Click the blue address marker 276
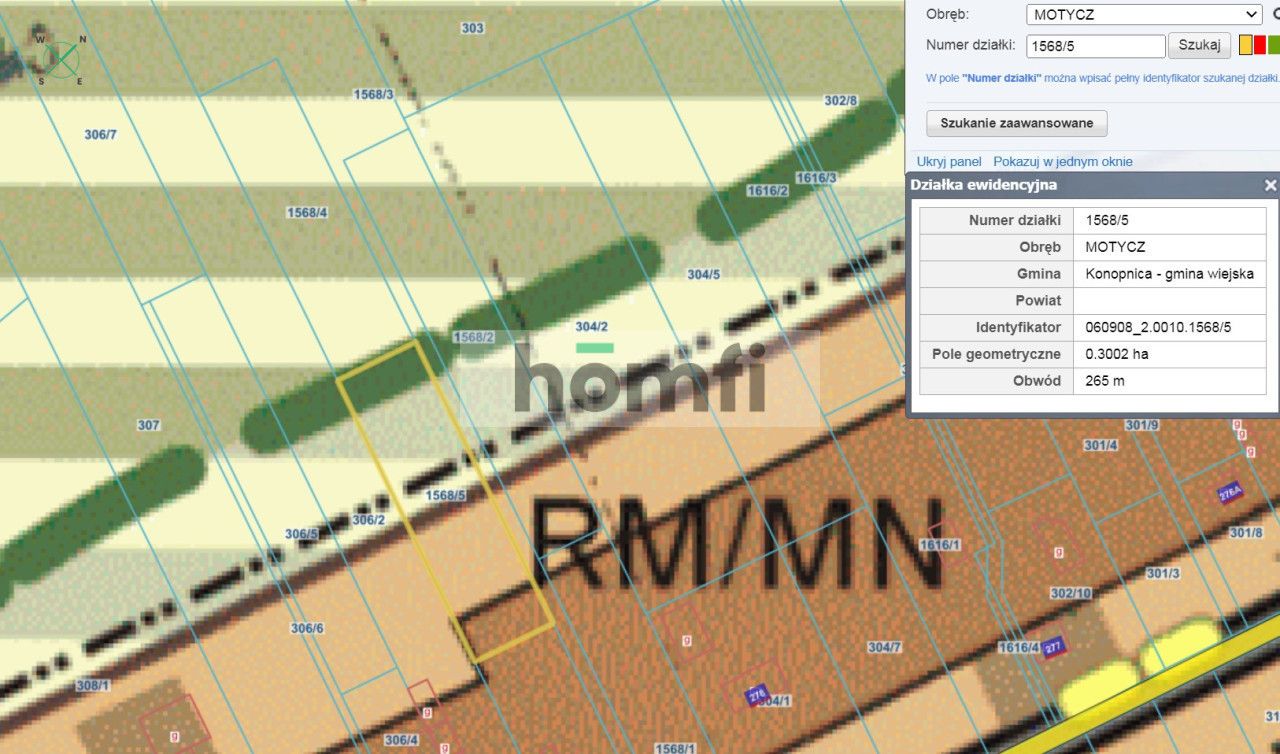Image resolution: width=1280 pixels, height=754 pixels. [757, 694]
